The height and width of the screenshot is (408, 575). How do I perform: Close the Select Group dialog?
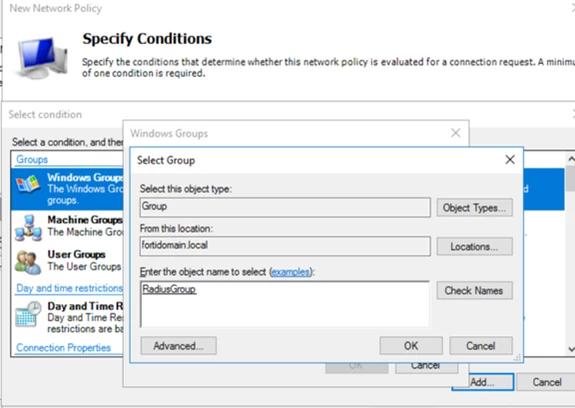point(510,160)
